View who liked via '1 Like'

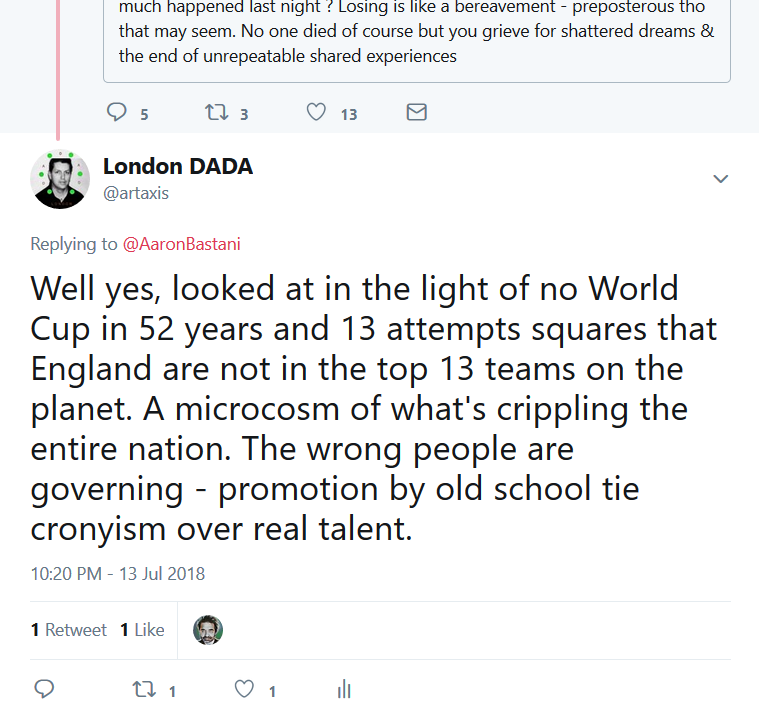[x=142, y=630]
